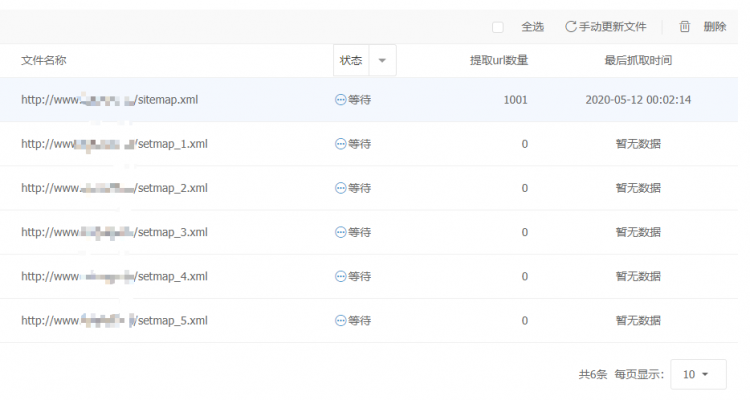Click the trash can delete icon

[685, 27]
